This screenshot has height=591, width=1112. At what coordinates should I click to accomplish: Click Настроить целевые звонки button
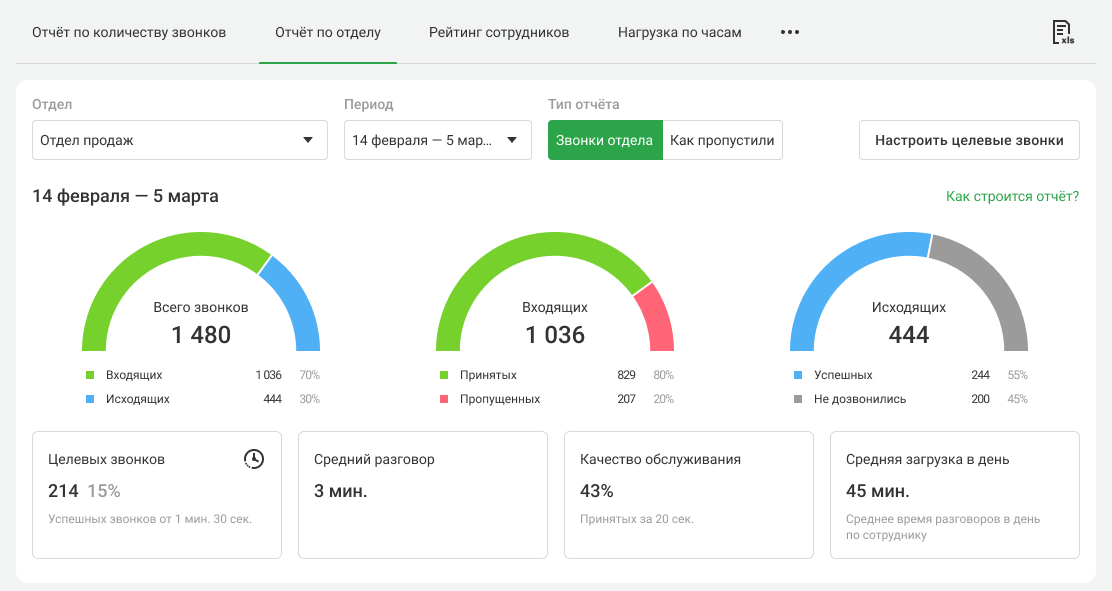pos(969,141)
